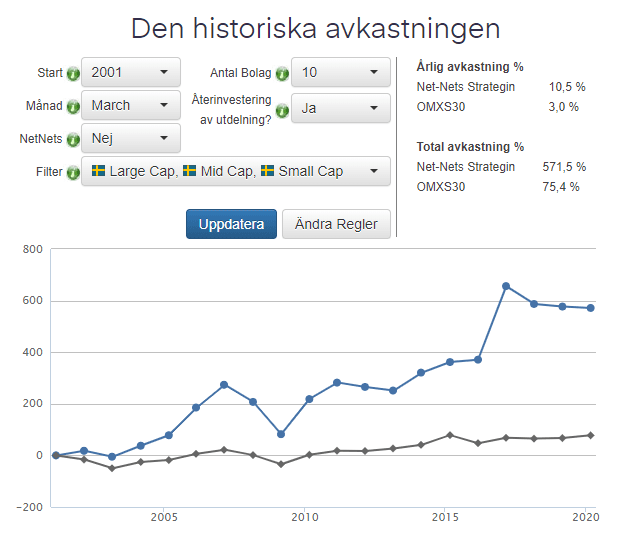
Task: Open the Månad dropdown showing March
Action: (130, 106)
